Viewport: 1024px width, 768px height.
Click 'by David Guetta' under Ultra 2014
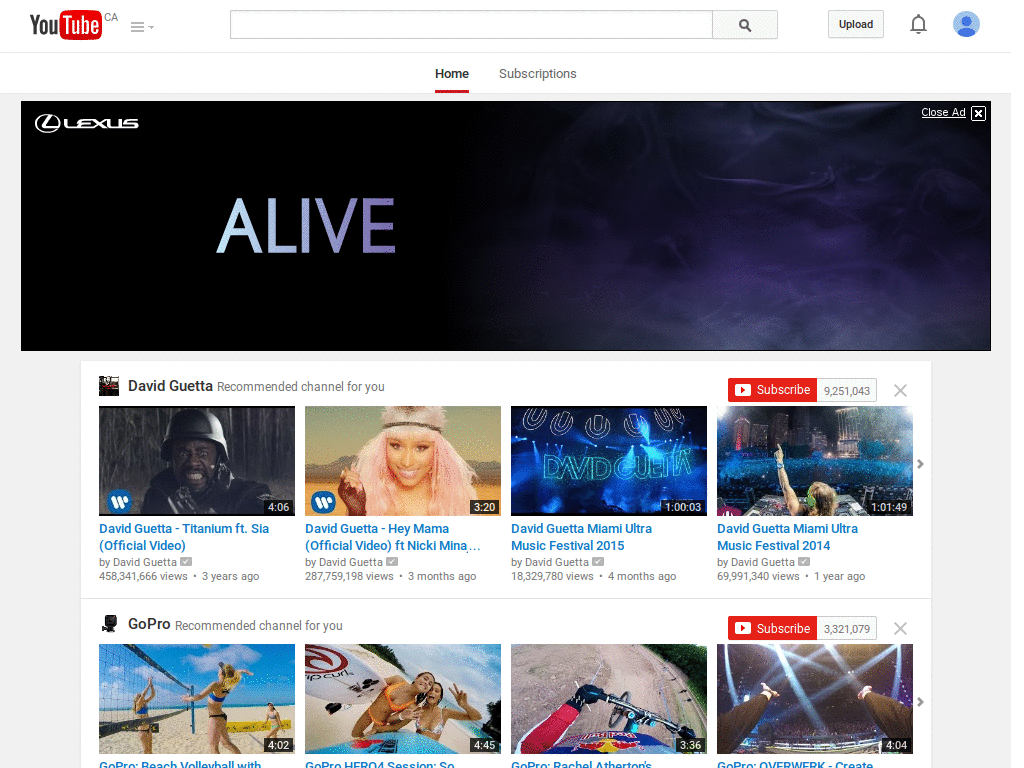point(756,562)
